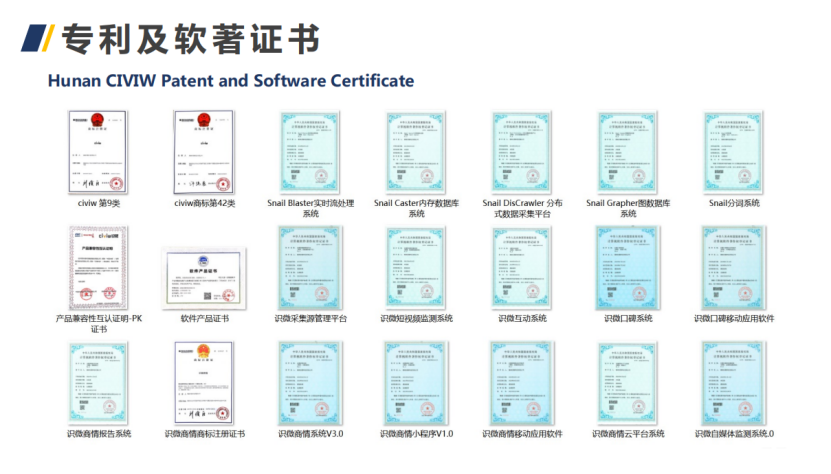Click the Snail分词系统 certificate image
The image size is (831, 474).
coord(734,152)
